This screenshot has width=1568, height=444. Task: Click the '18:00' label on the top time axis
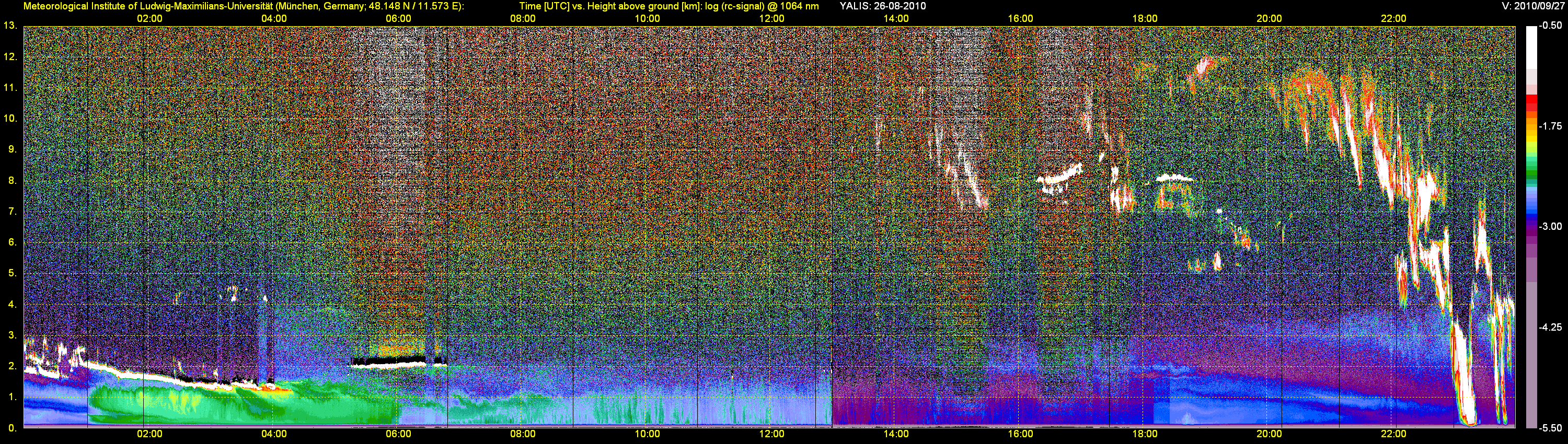pos(1144,18)
